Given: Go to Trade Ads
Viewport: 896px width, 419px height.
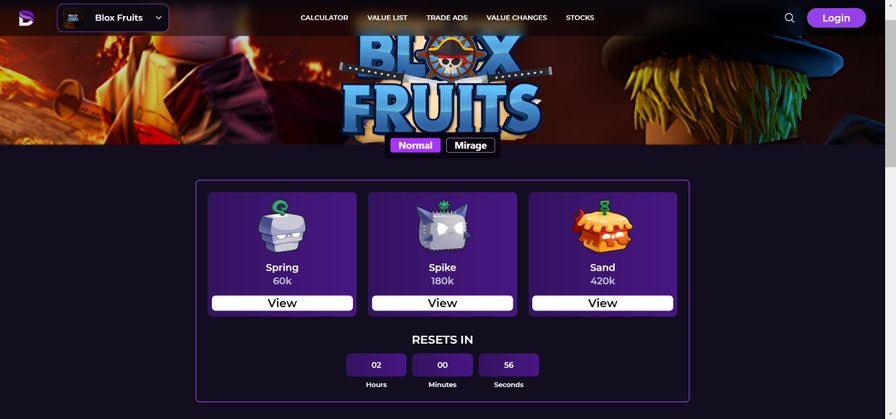Looking at the screenshot, I should [x=447, y=18].
